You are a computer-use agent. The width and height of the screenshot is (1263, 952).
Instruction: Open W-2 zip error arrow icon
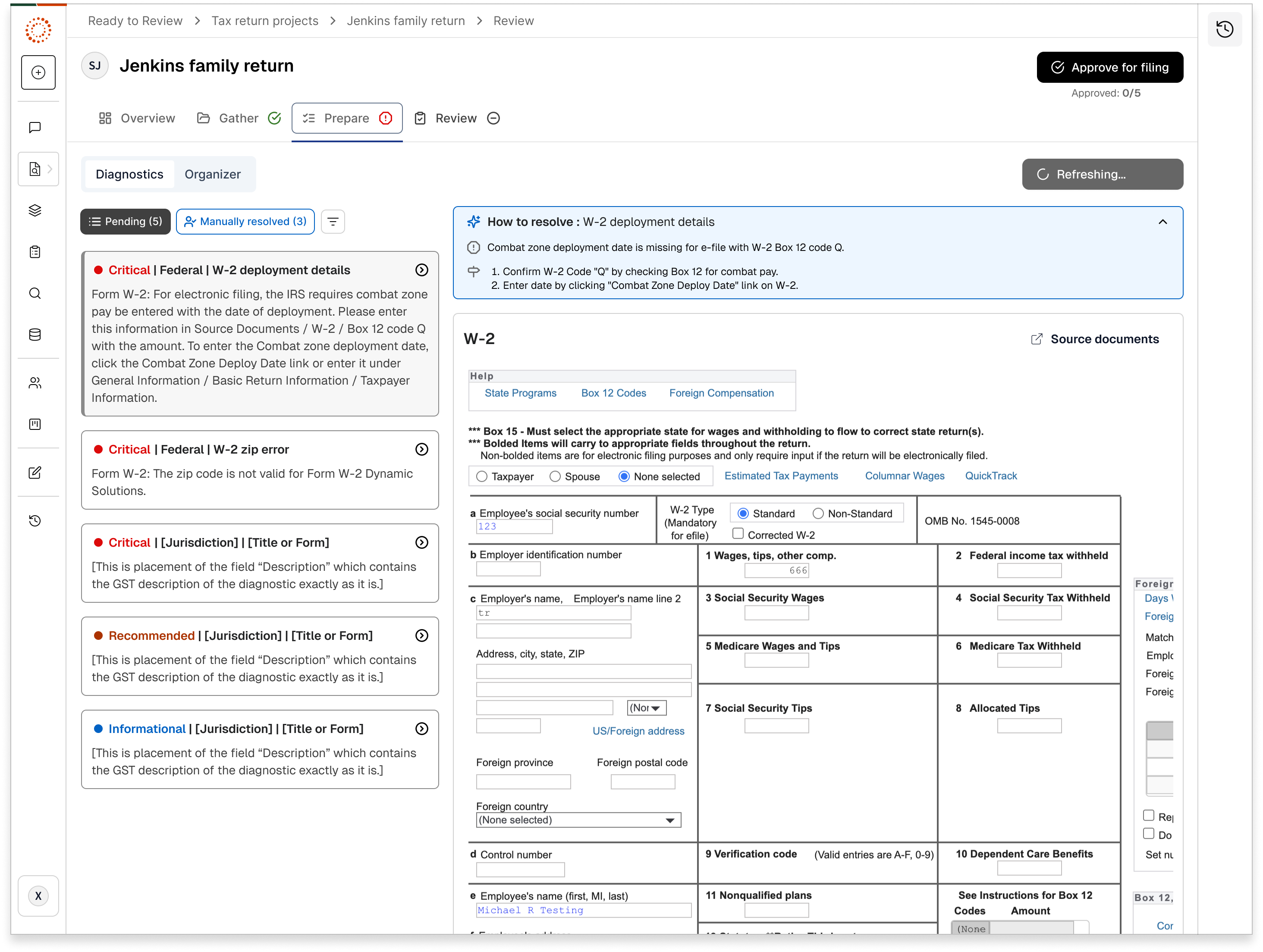click(x=421, y=450)
